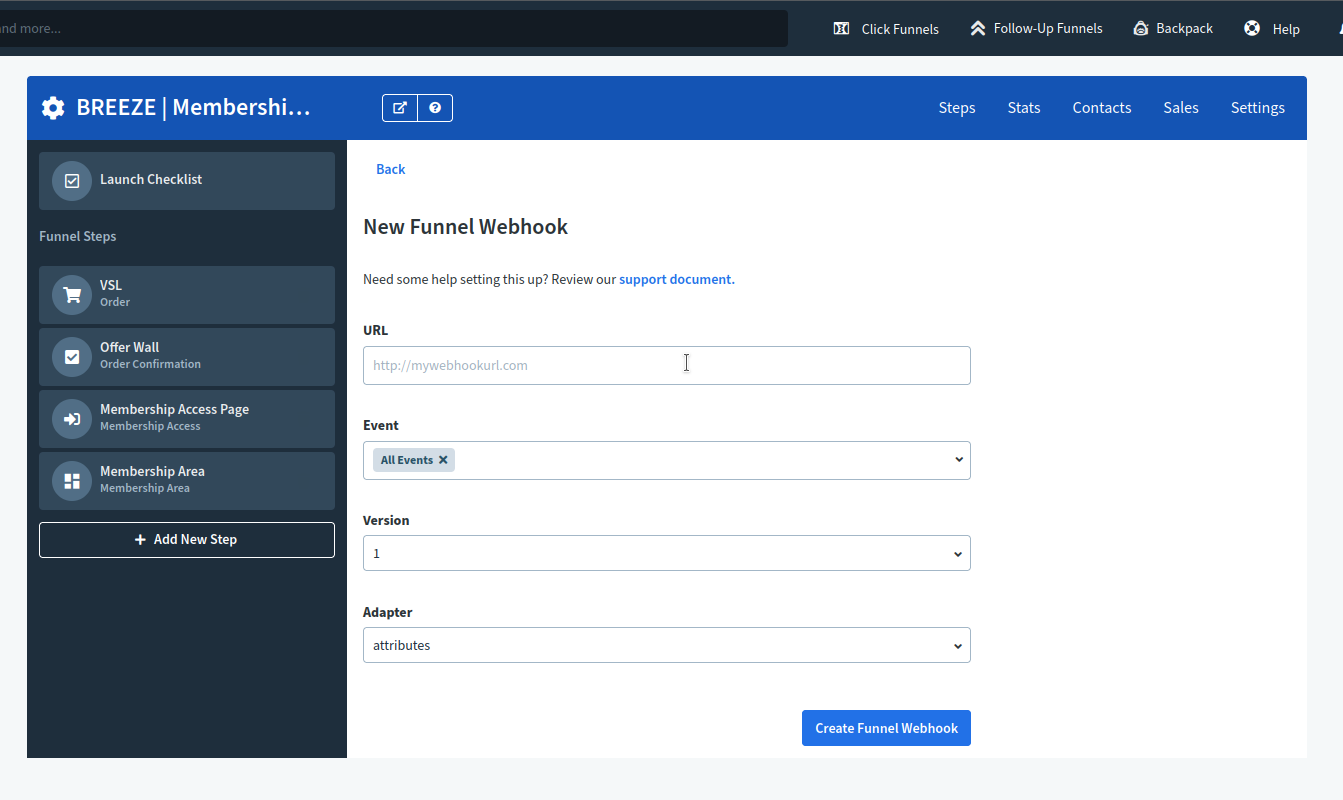Click the Funnel Steps label
The image size is (1343, 800).
(x=78, y=237)
